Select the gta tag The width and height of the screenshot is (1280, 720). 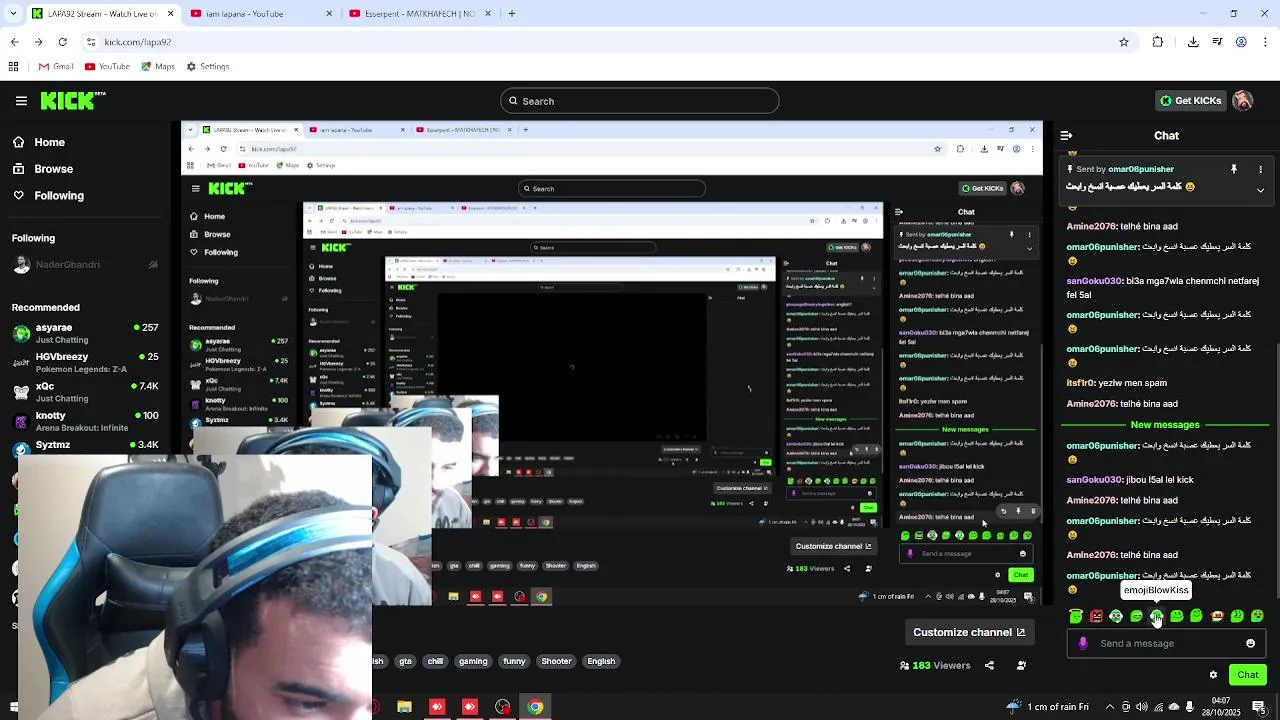pos(405,661)
